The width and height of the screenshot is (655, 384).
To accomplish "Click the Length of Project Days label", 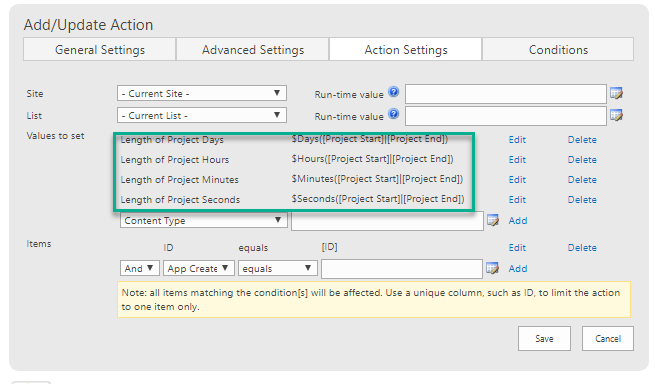I will (172, 140).
